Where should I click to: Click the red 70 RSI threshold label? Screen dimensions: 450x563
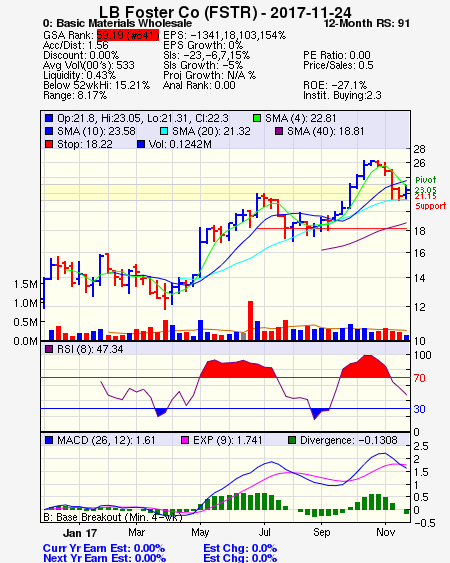[419, 378]
